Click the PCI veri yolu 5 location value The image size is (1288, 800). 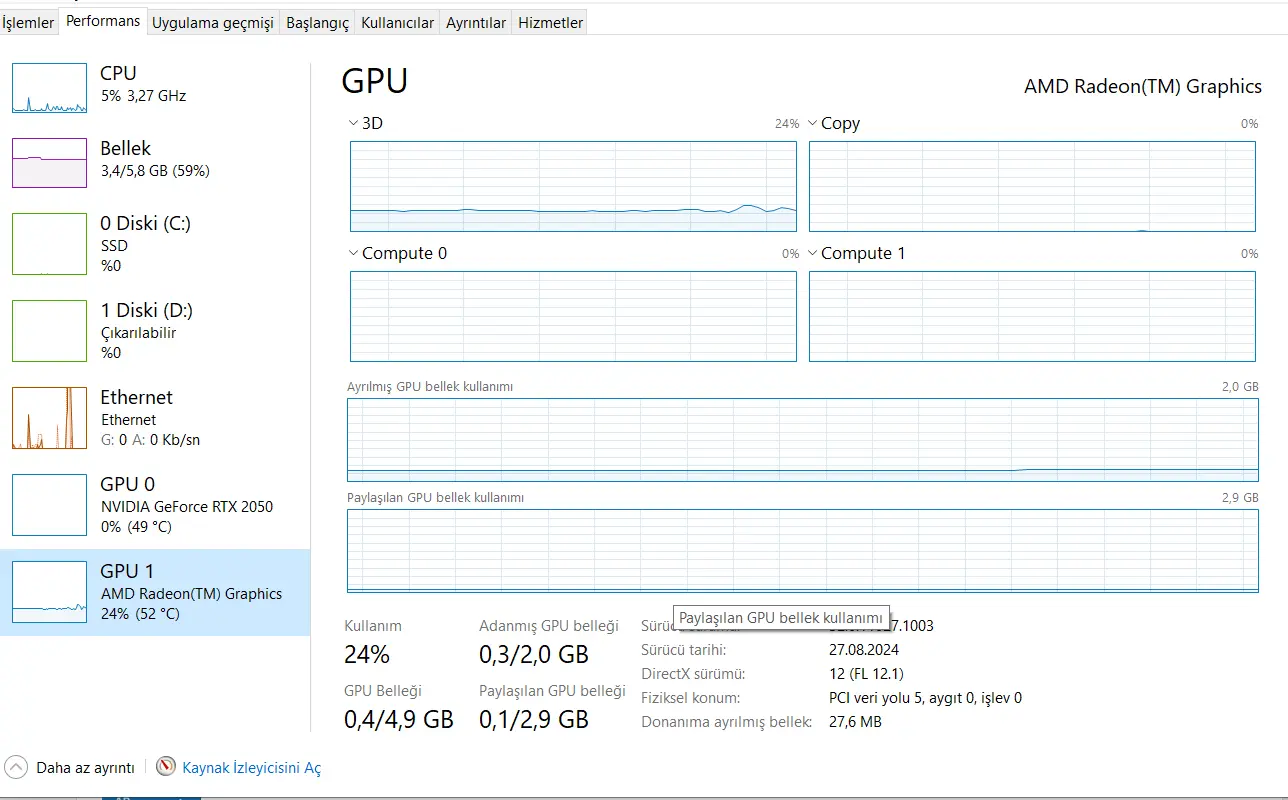click(925, 698)
